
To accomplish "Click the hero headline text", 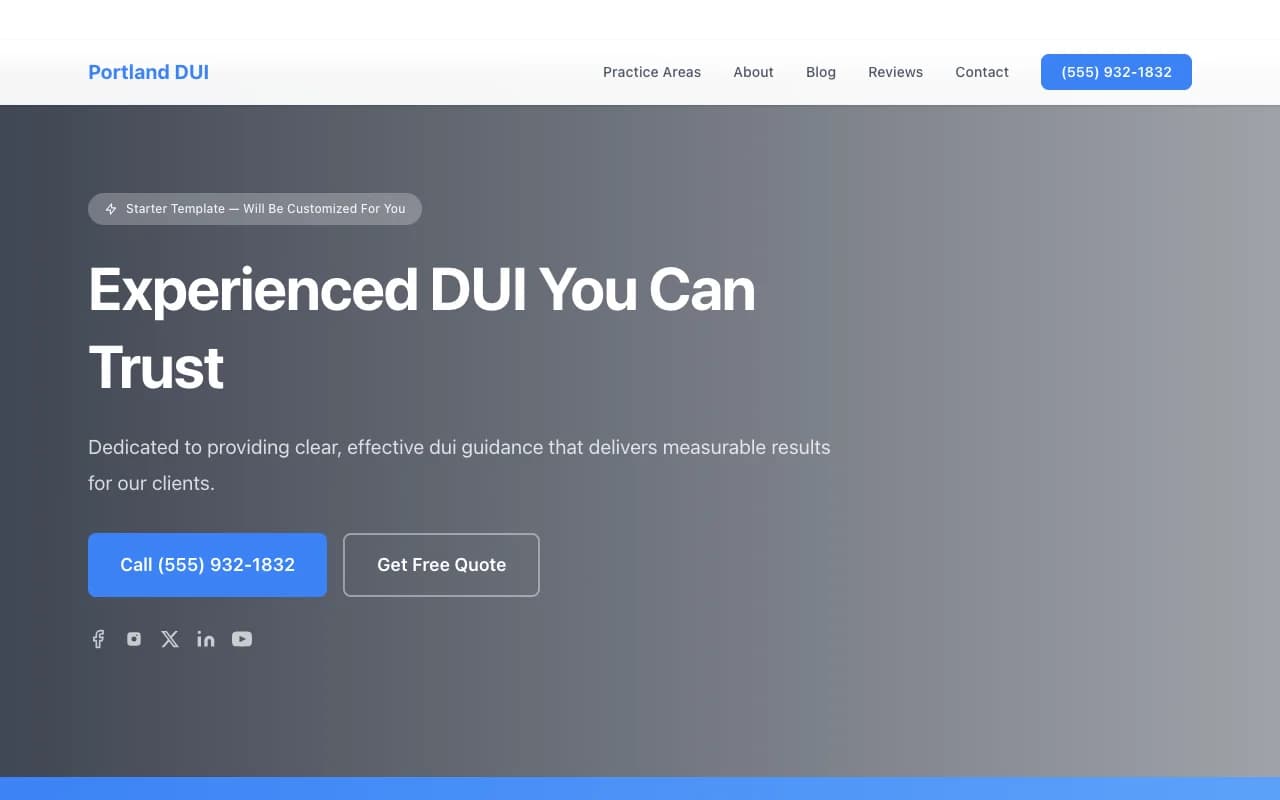I will (422, 290).
